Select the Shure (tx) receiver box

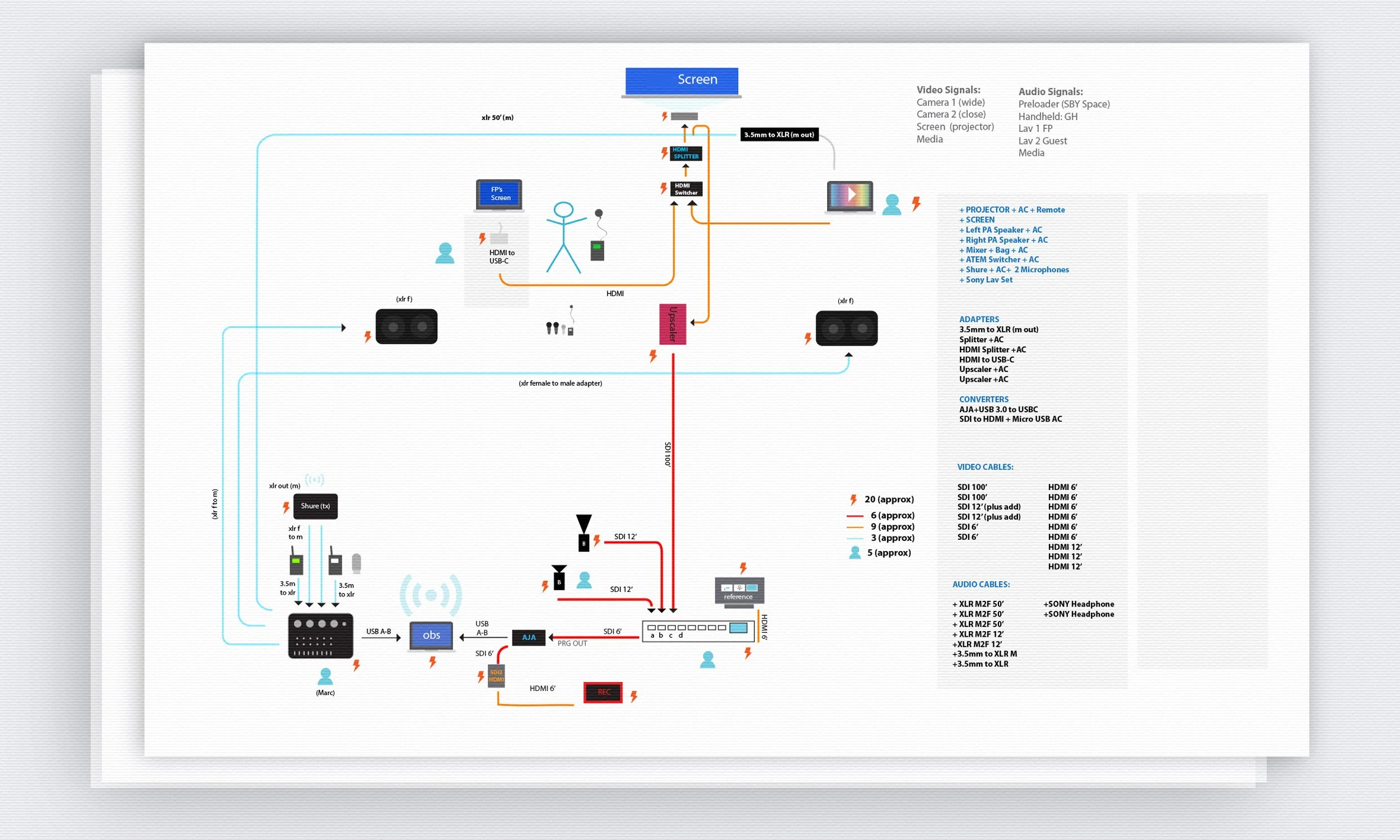coord(315,506)
